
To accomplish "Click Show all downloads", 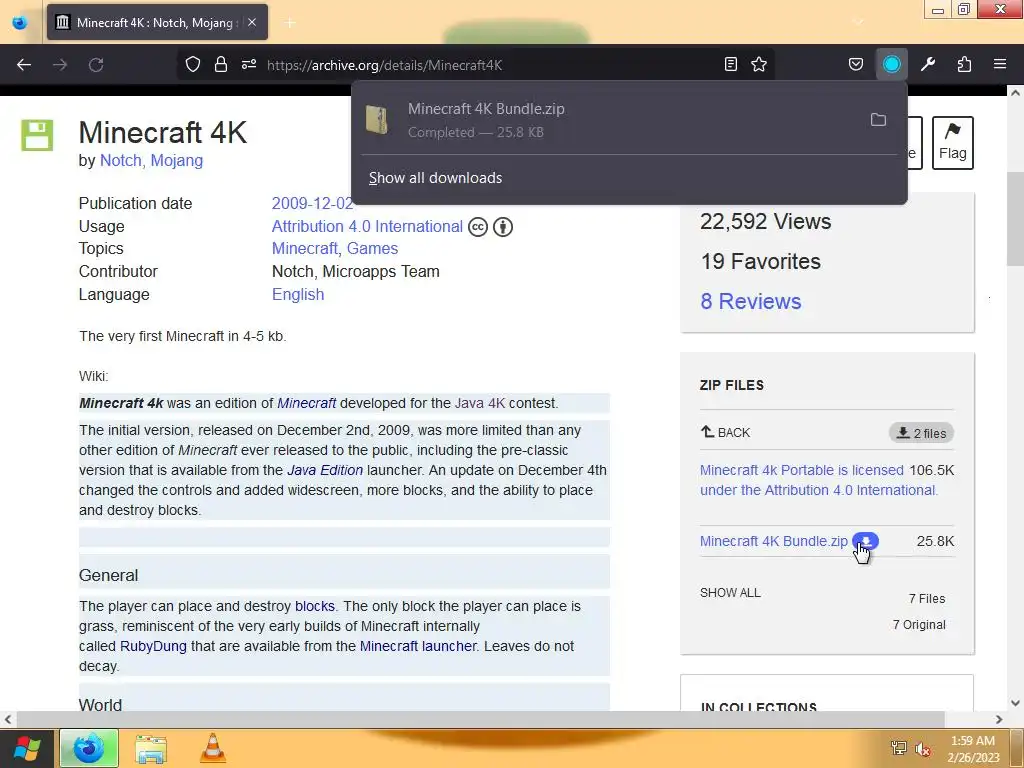I will (436, 178).
